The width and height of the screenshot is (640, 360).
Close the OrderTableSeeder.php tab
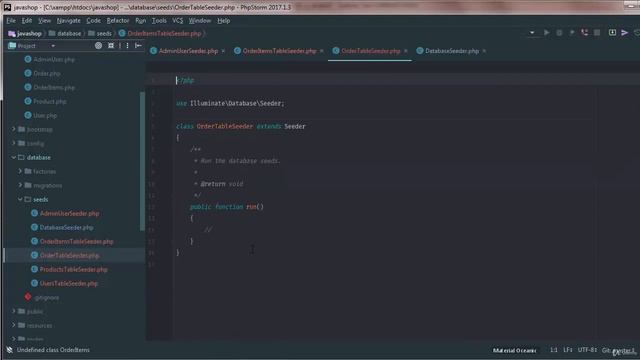pos(406,51)
